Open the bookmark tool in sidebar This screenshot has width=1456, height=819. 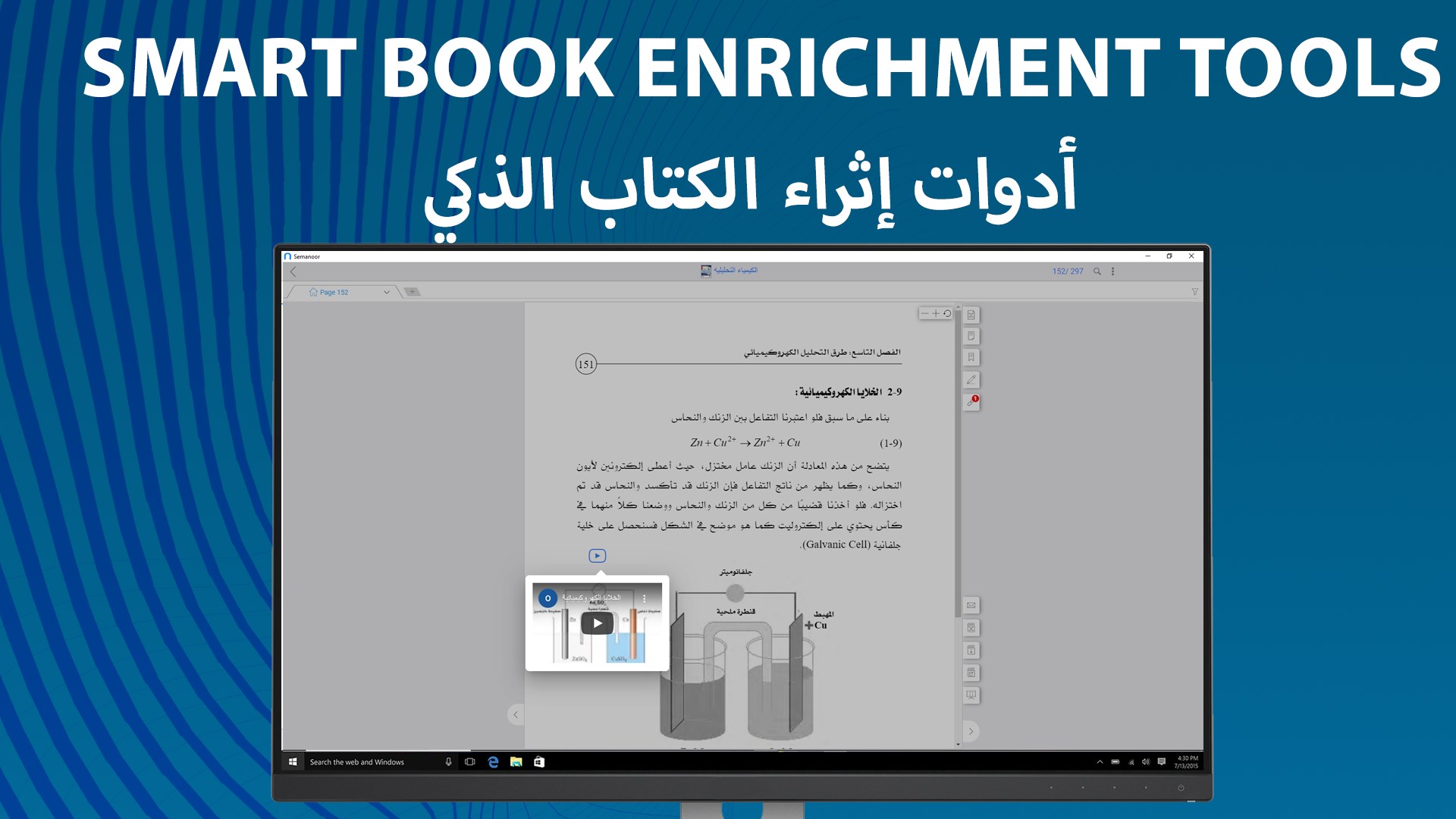pos(971,357)
